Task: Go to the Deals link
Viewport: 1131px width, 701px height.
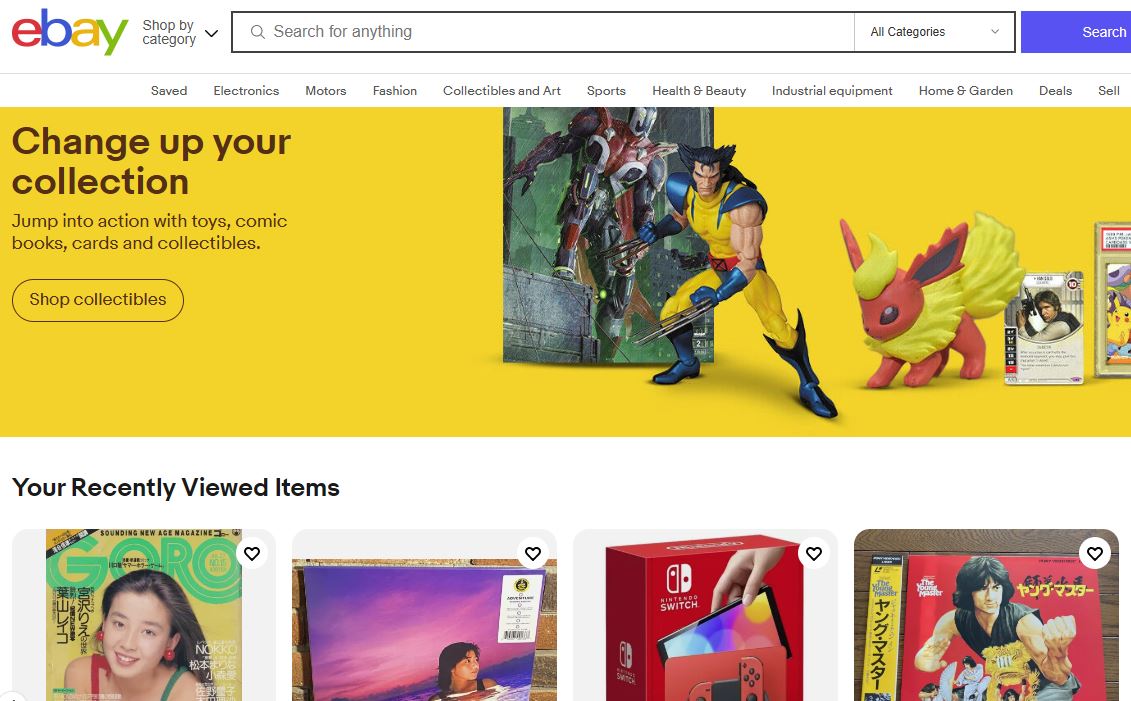Action: (x=1055, y=91)
